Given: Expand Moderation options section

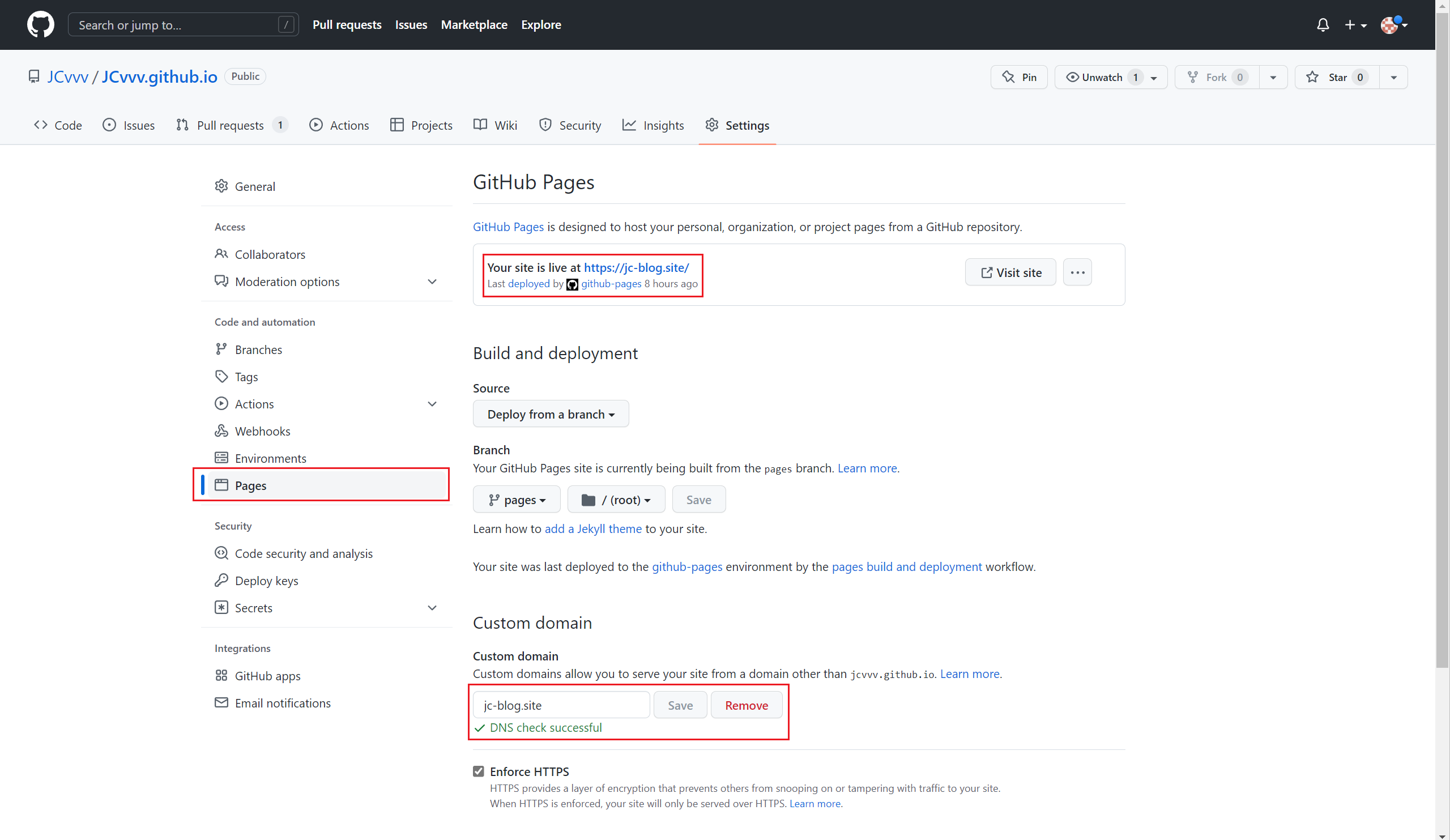Looking at the screenshot, I should [326, 282].
